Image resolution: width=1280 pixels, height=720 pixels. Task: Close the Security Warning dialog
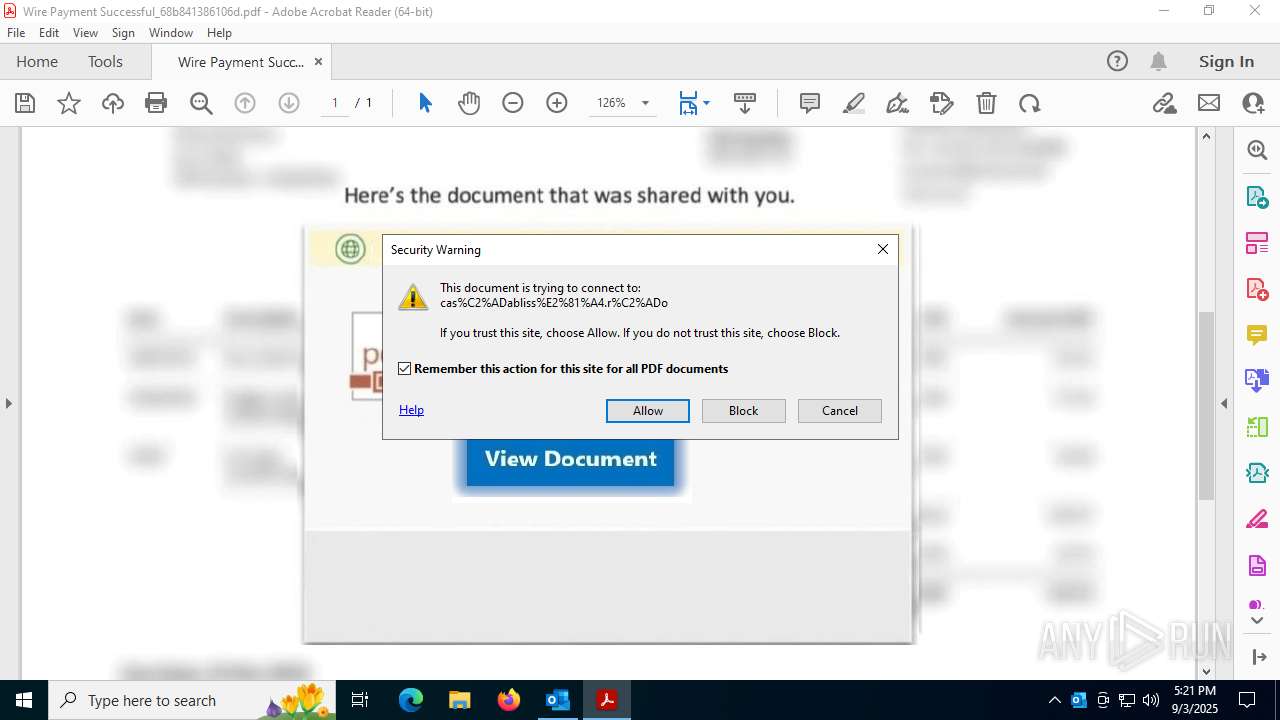pos(883,249)
